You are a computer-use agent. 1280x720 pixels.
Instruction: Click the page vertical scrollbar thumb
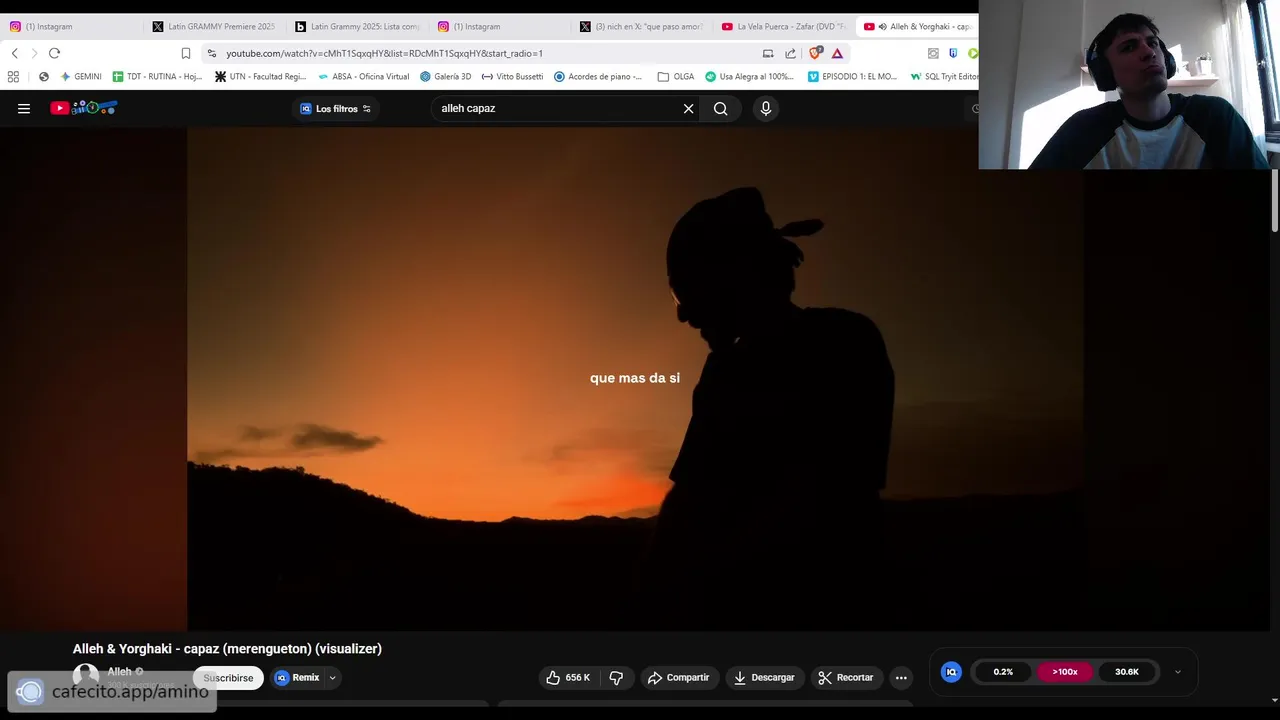click(x=1275, y=201)
